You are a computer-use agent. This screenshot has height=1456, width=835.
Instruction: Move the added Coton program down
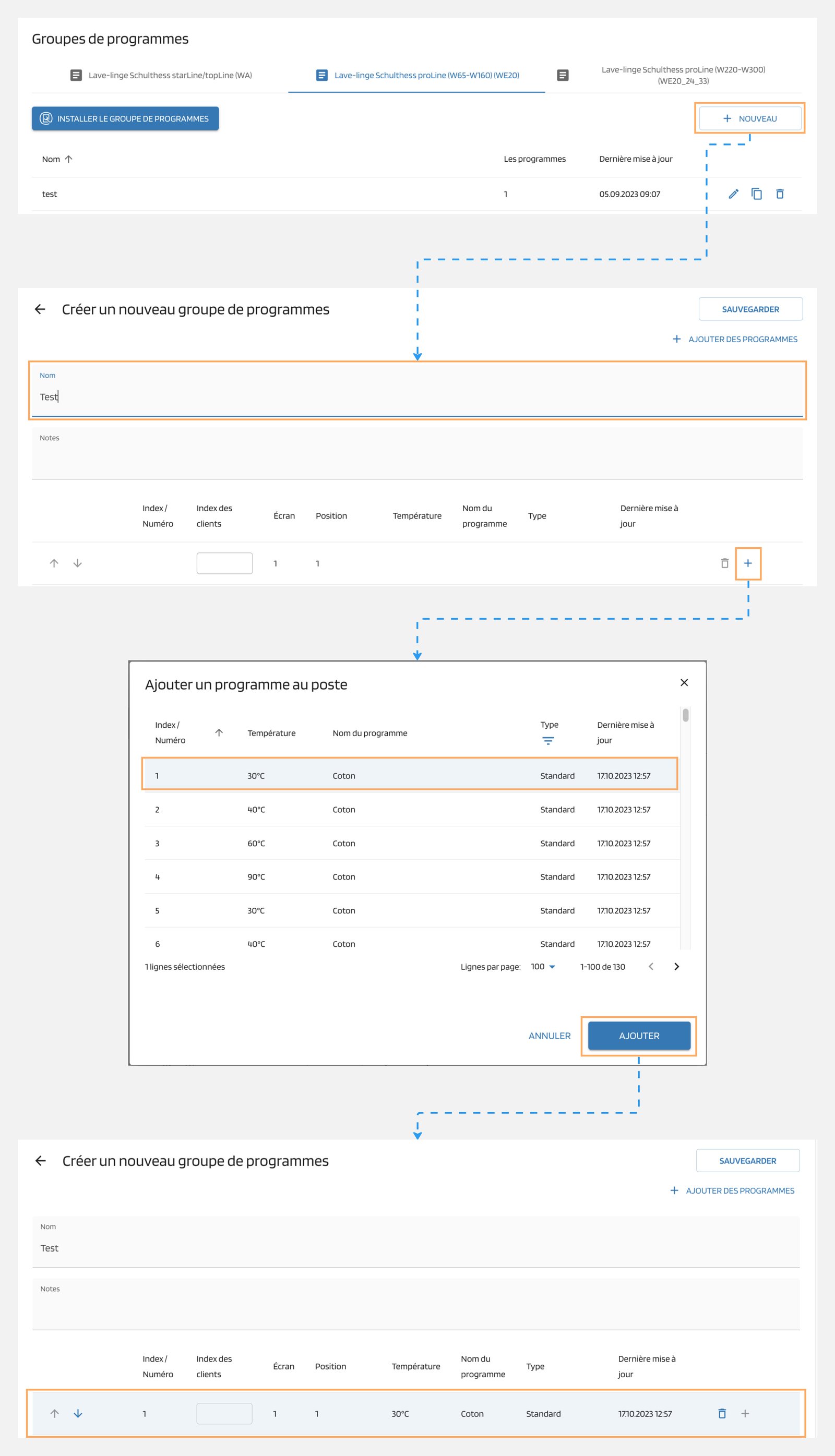[78, 1414]
